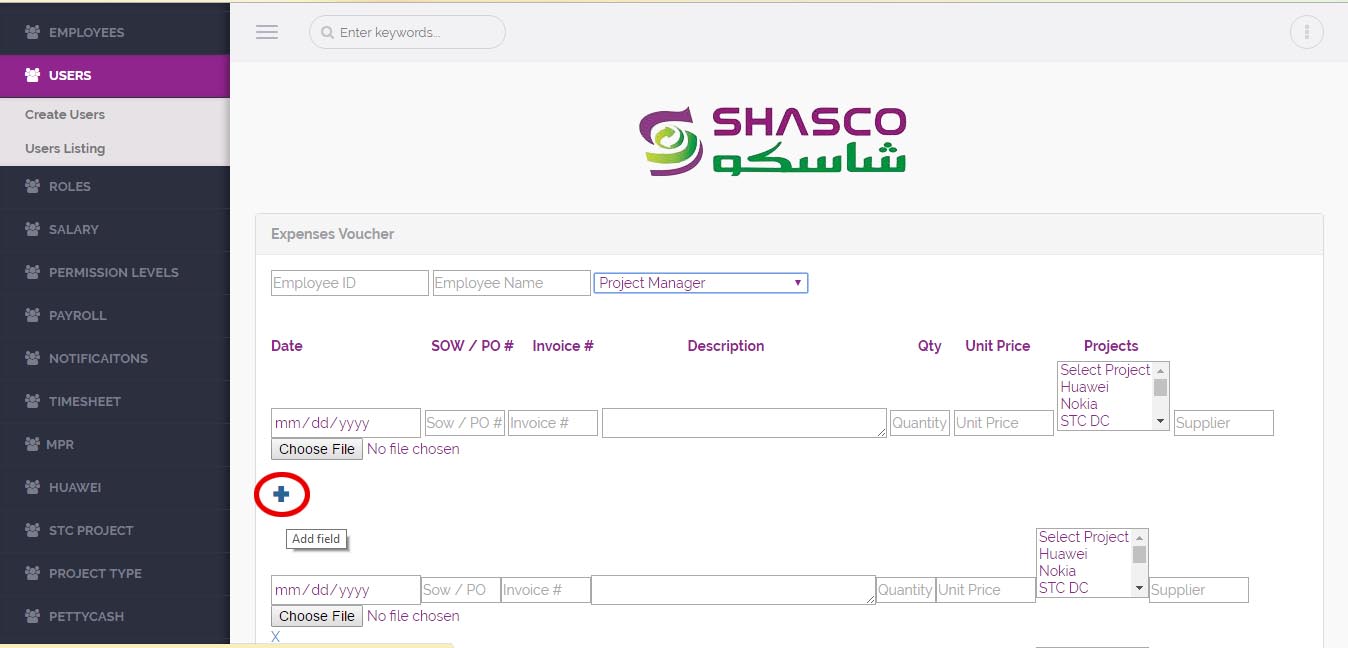Open Permission Levels in sidebar
The image size is (1348, 648).
pos(113,272)
